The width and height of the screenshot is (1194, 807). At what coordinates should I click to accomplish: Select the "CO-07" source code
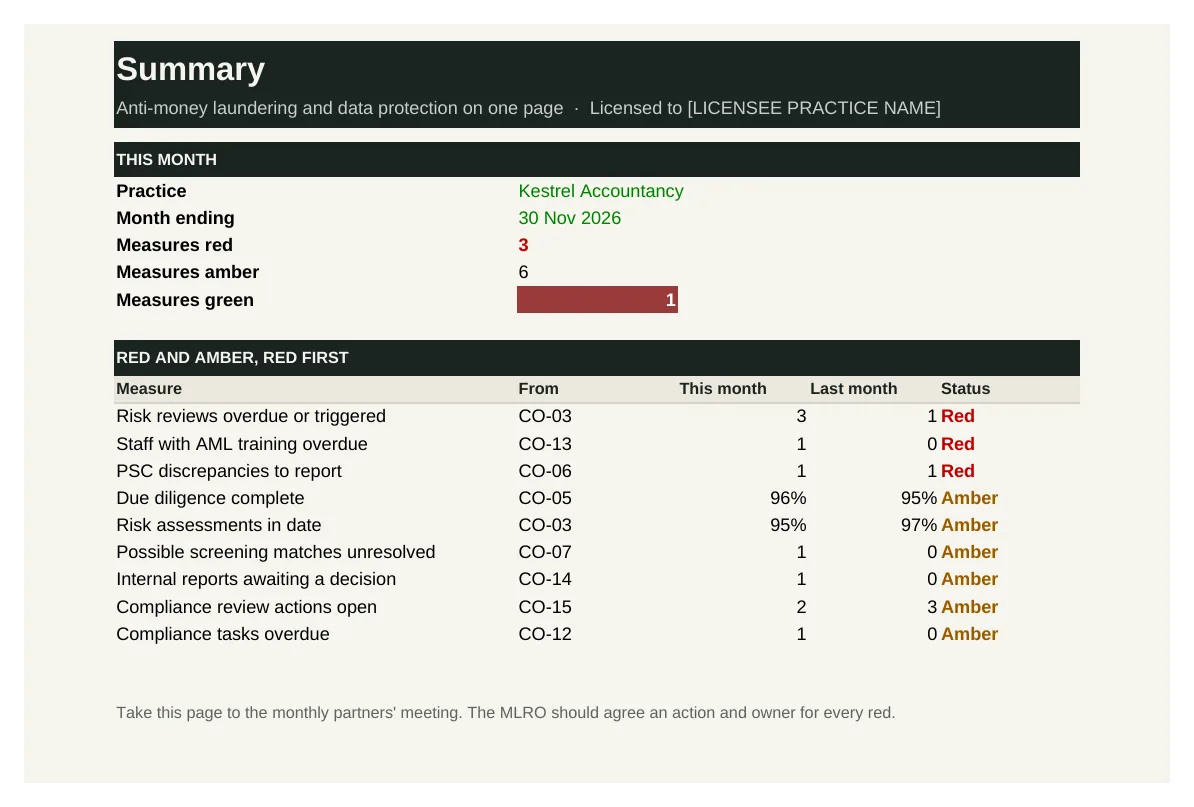545,552
